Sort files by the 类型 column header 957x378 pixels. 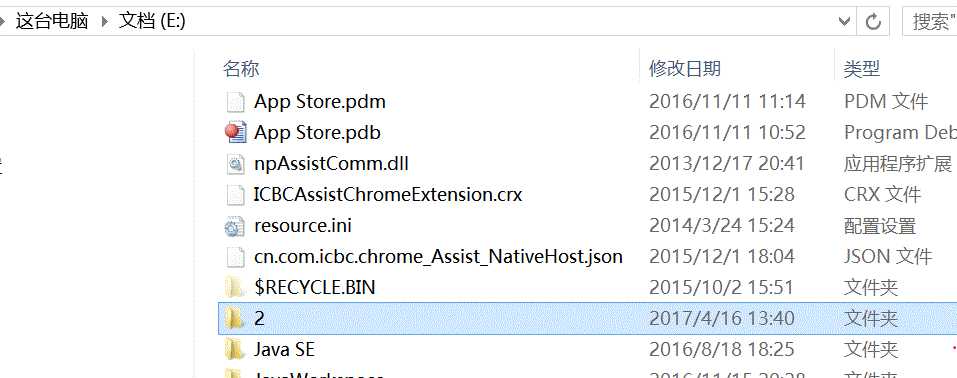862,68
